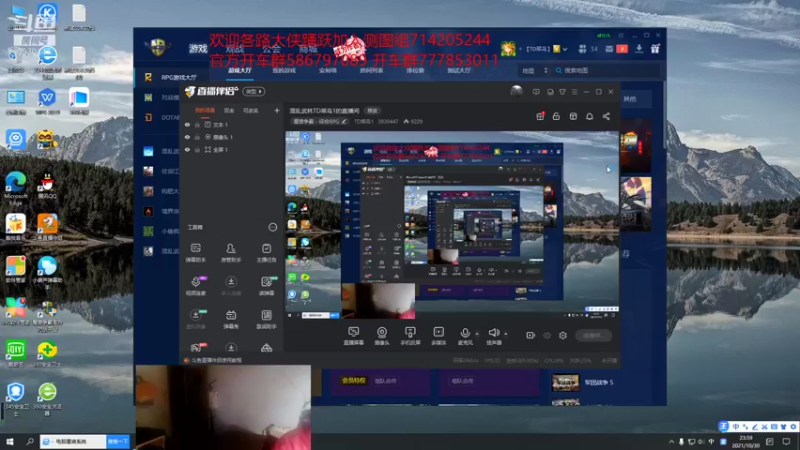Click the unlock padlock icon above preview
This screenshot has width=800, height=450.
(556, 117)
